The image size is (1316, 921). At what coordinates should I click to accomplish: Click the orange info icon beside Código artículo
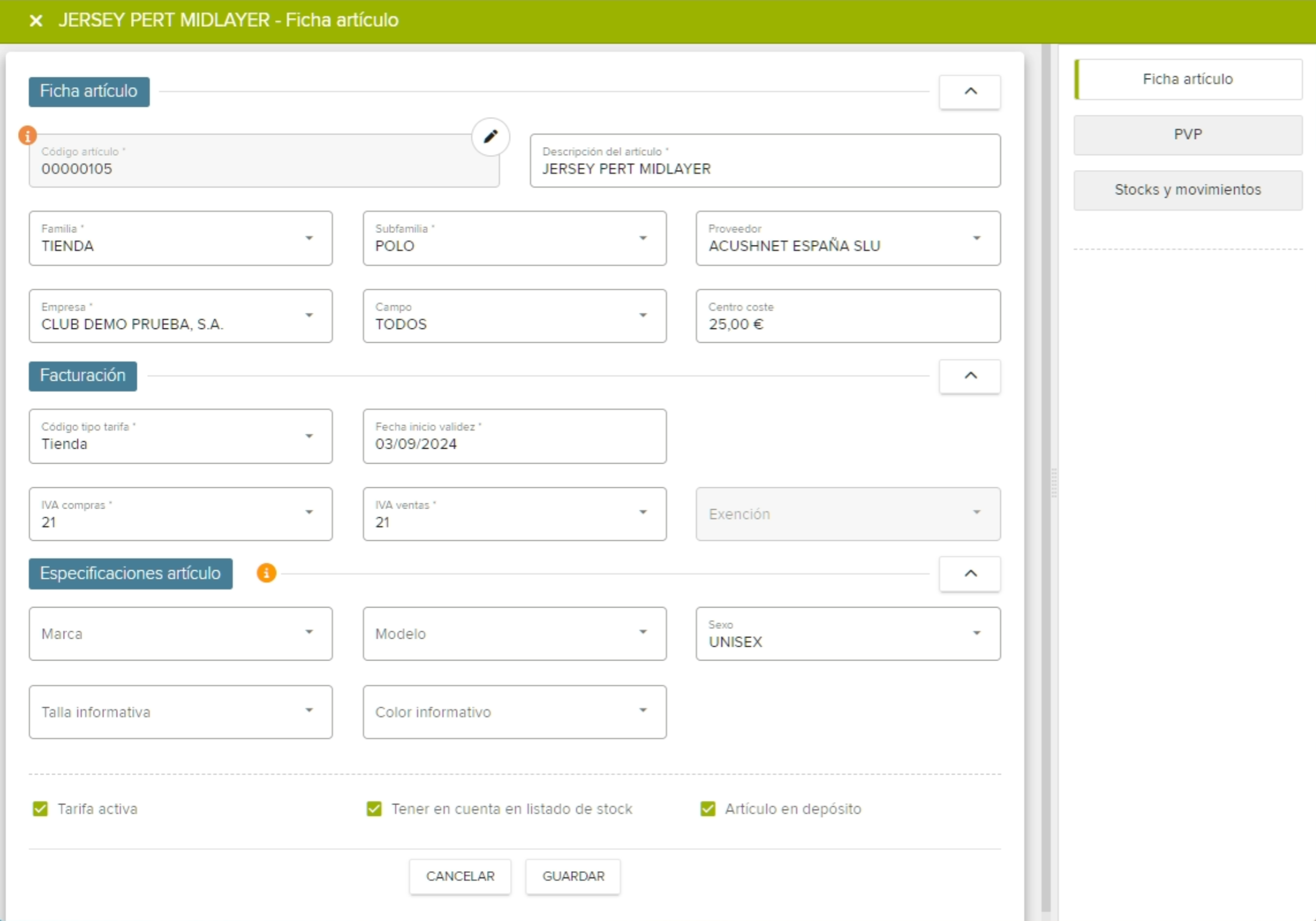(x=27, y=135)
